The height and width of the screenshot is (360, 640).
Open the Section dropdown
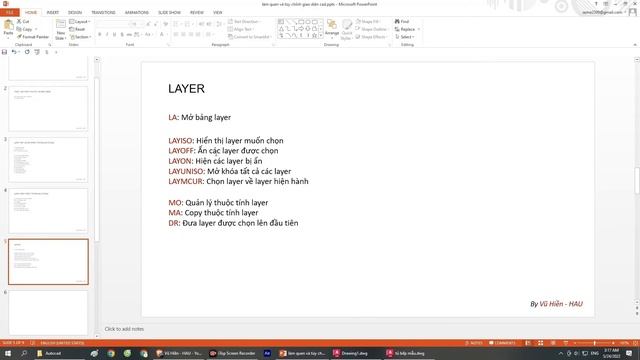[x=80, y=37]
